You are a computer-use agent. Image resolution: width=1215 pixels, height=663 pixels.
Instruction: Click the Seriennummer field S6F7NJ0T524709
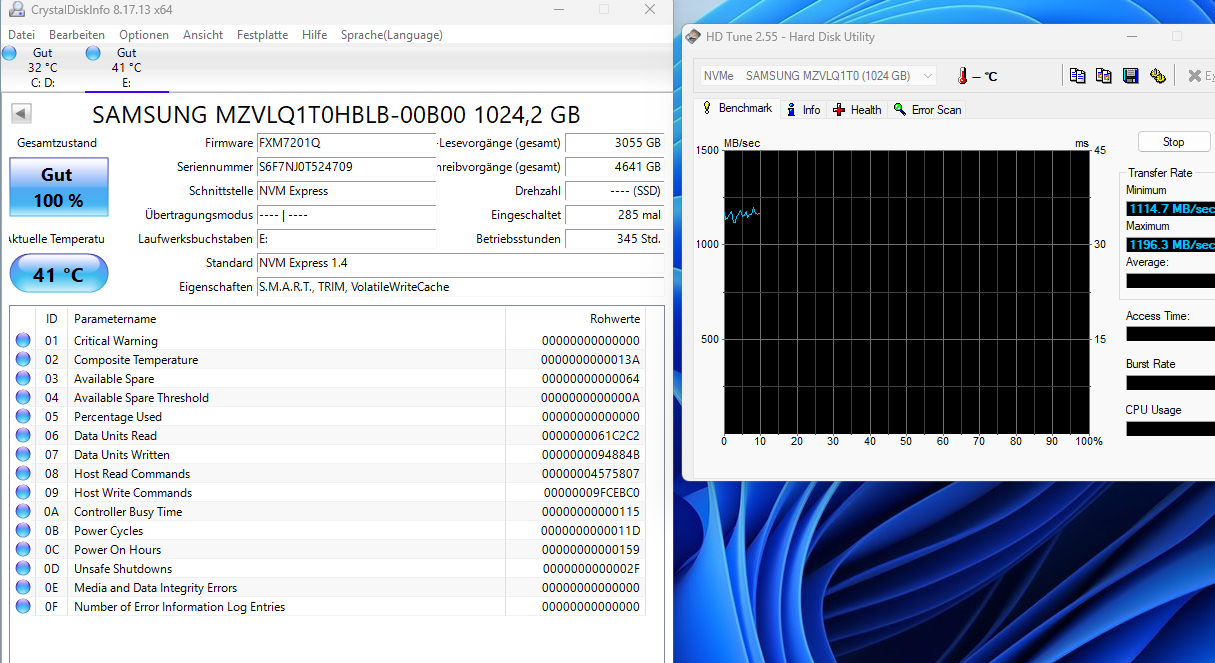tap(346, 167)
